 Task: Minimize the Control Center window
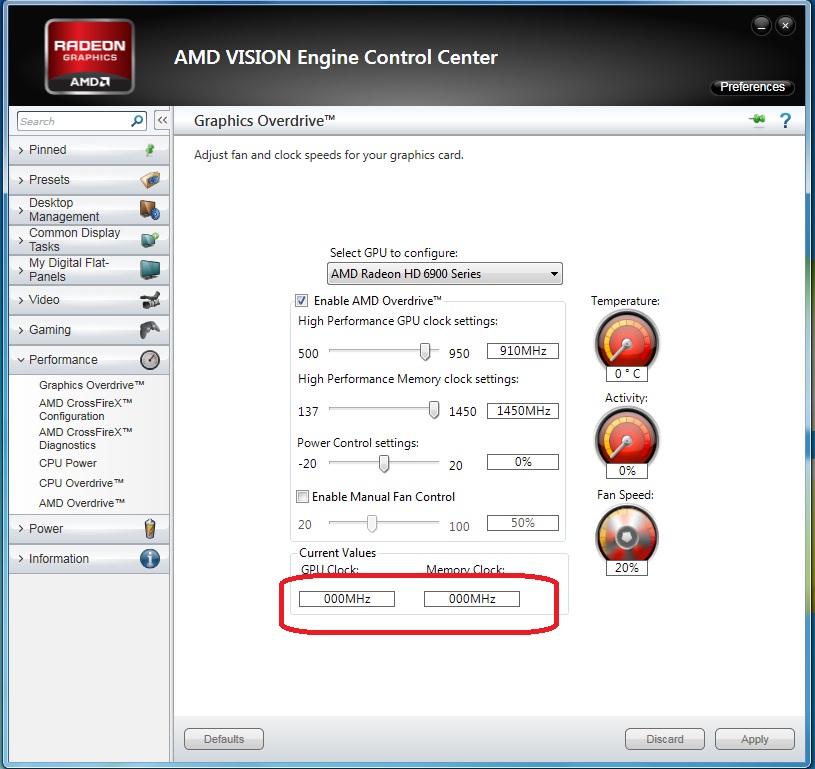click(761, 25)
